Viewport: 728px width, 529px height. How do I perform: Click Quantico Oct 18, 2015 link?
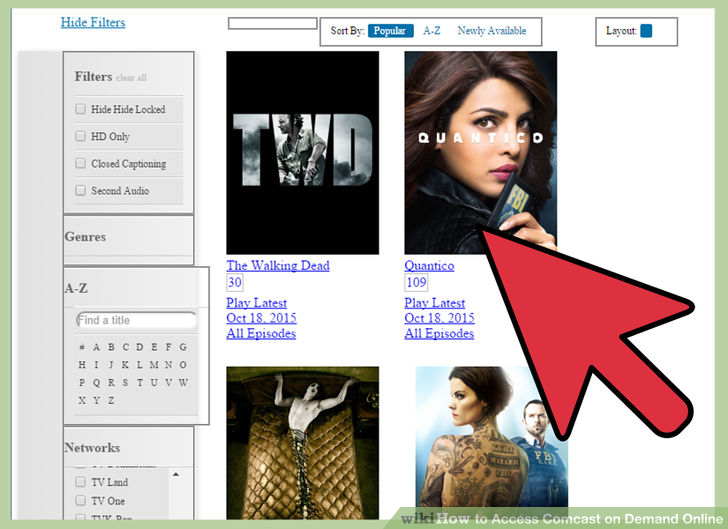(439, 318)
